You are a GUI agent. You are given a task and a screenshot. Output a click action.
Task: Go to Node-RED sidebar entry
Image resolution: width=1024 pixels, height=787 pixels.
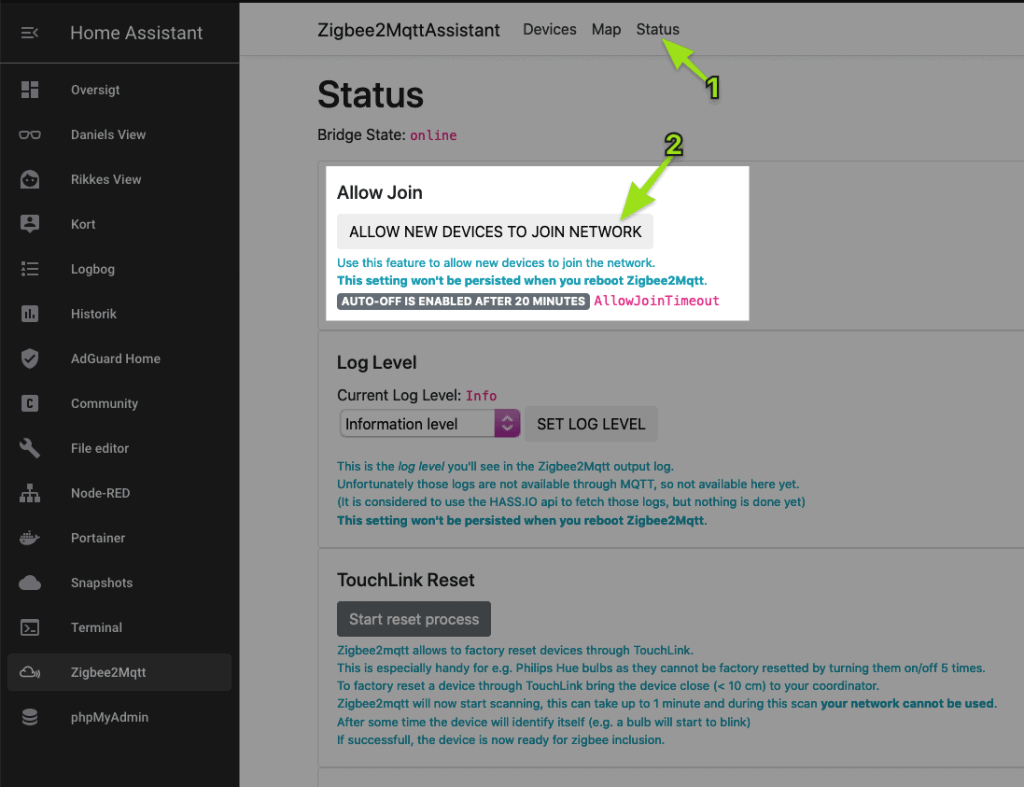(x=120, y=493)
